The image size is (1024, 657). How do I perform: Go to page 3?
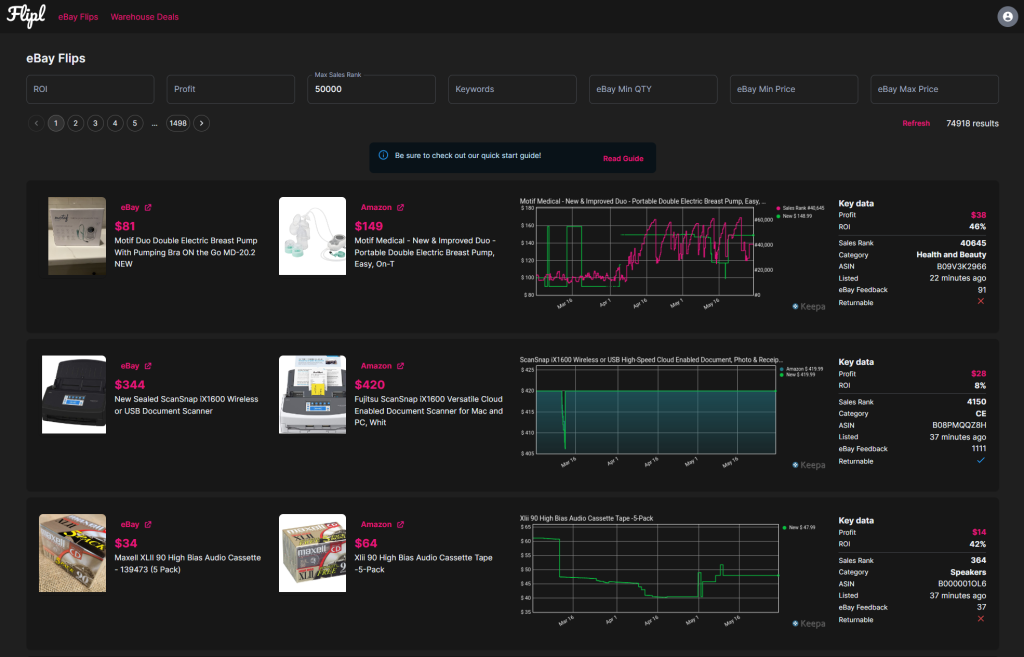click(x=95, y=123)
